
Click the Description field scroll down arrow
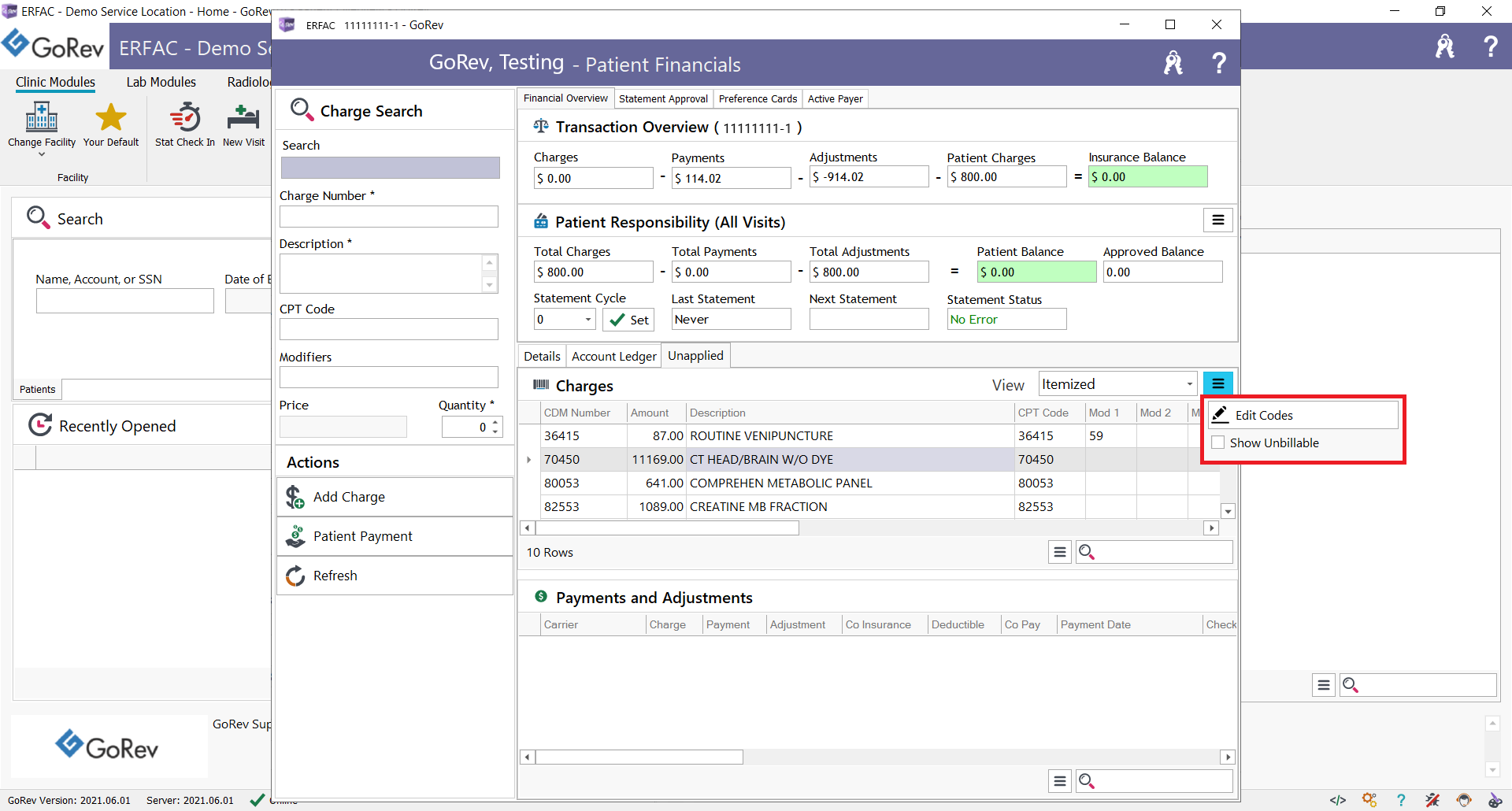pos(490,285)
